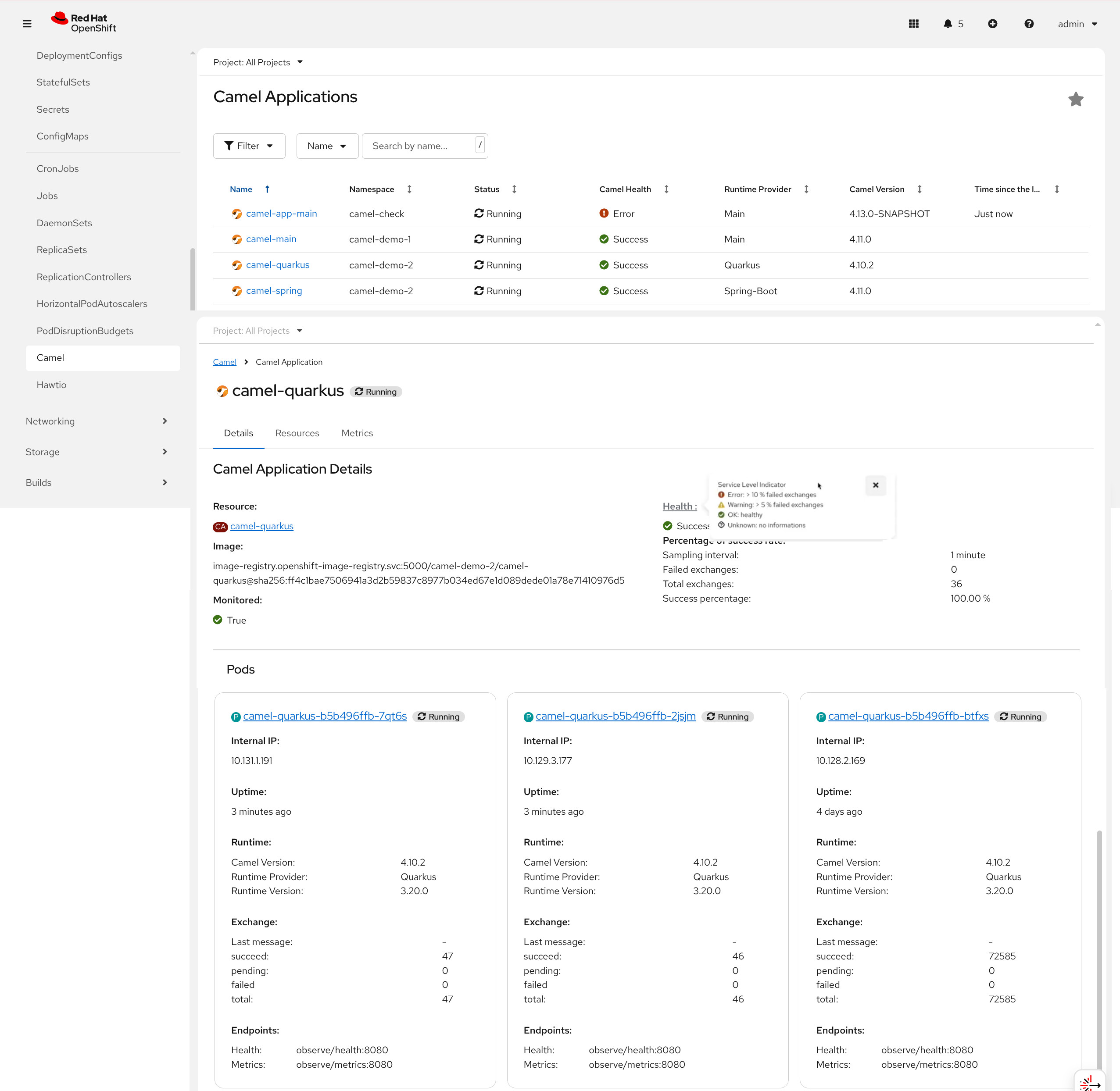Screen dimensions: 1120x1091
Task: Click the plus import/add icon
Action: coord(992,24)
